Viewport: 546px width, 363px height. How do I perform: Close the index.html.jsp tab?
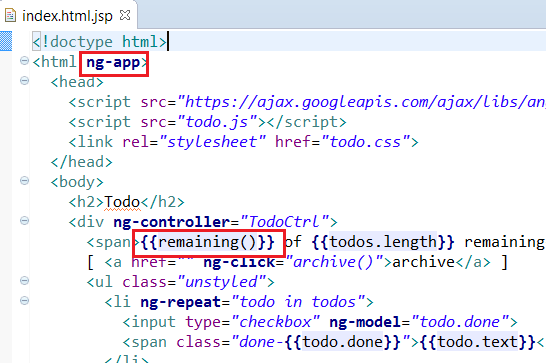pos(125,15)
